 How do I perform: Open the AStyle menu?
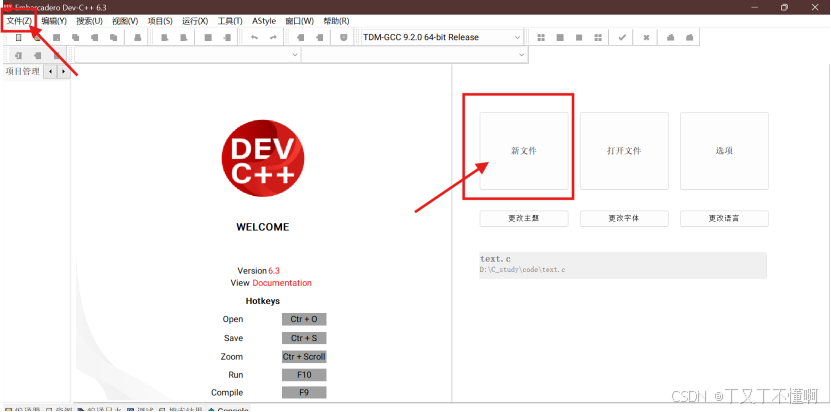[264, 21]
